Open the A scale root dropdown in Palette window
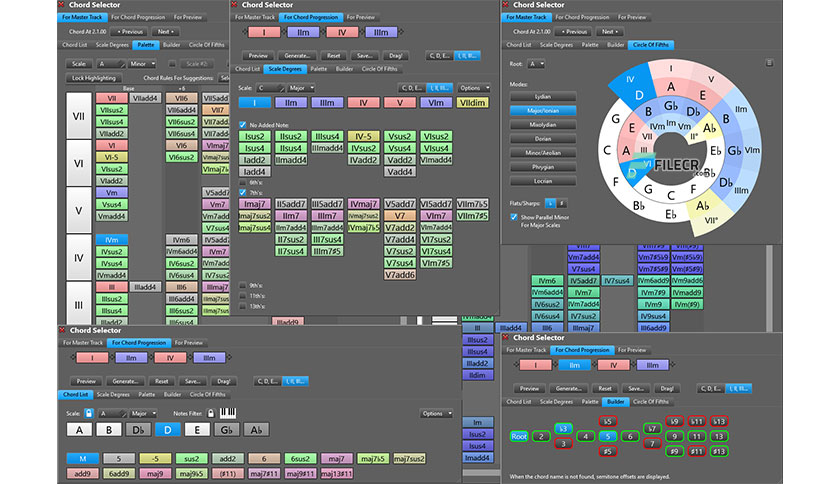This screenshot has height=484, width=836. coord(111,64)
